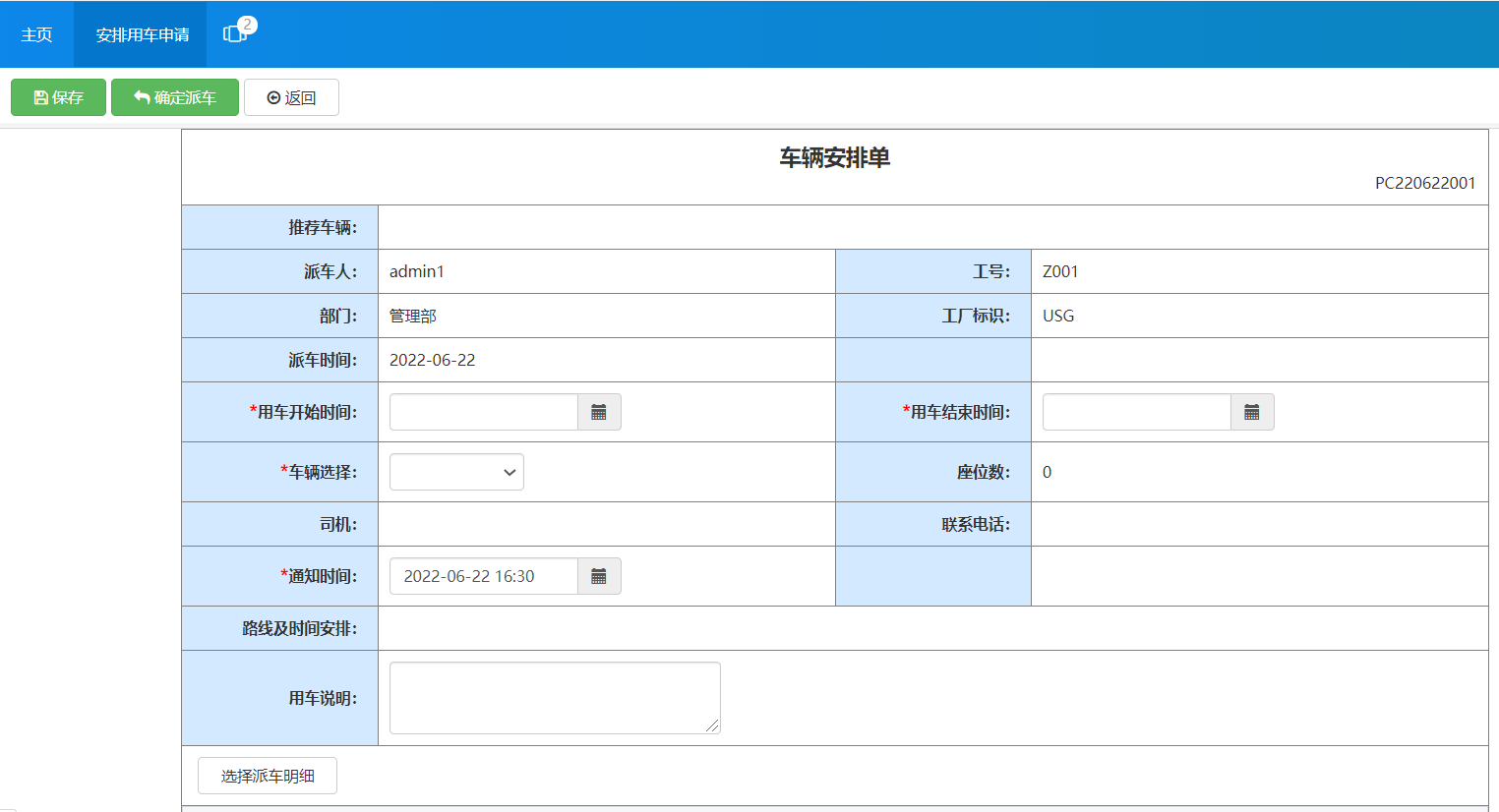Screen dimensions: 1499x812
Task: Click the notification icon showing badge 2
Action: pos(234,32)
